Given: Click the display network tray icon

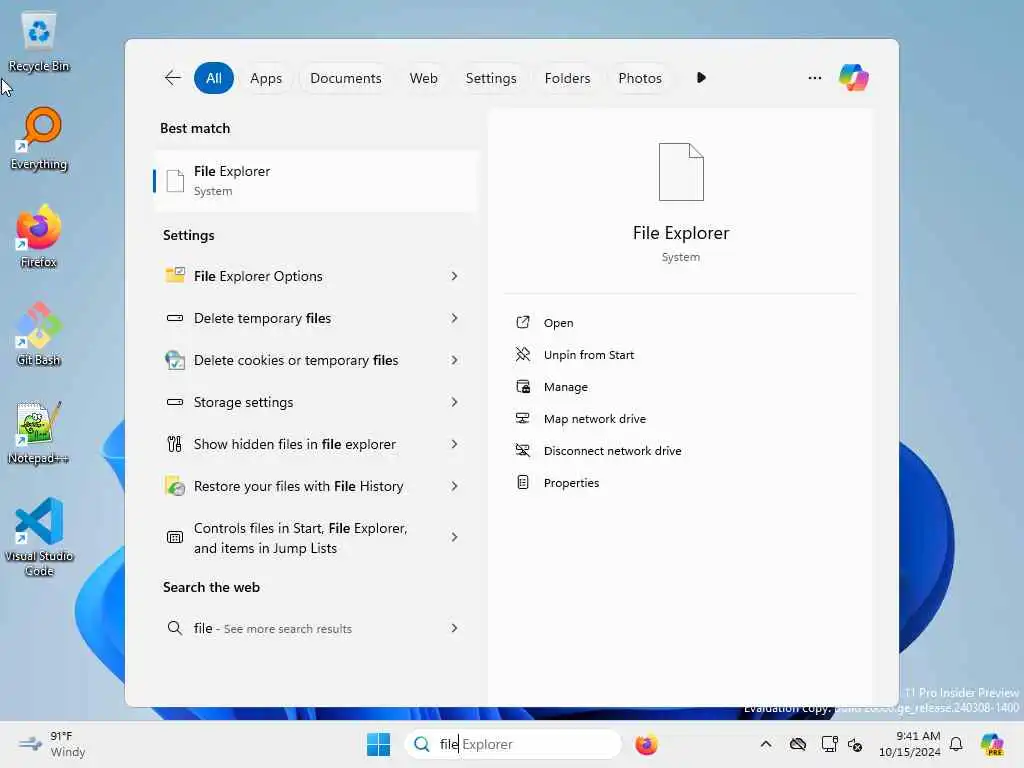Looking at the screenshot, I should [829, 744].
